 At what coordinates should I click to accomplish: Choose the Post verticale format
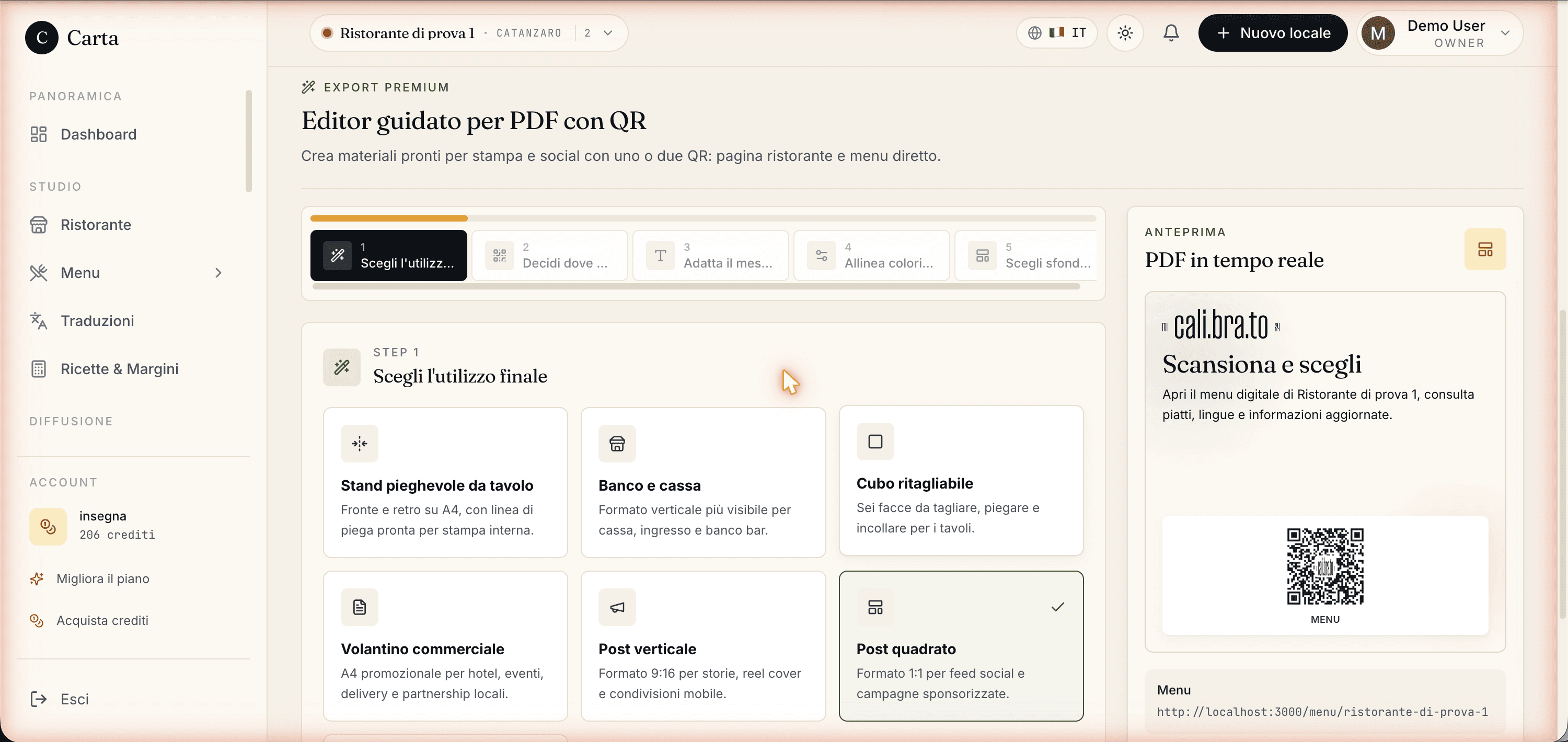702,646
